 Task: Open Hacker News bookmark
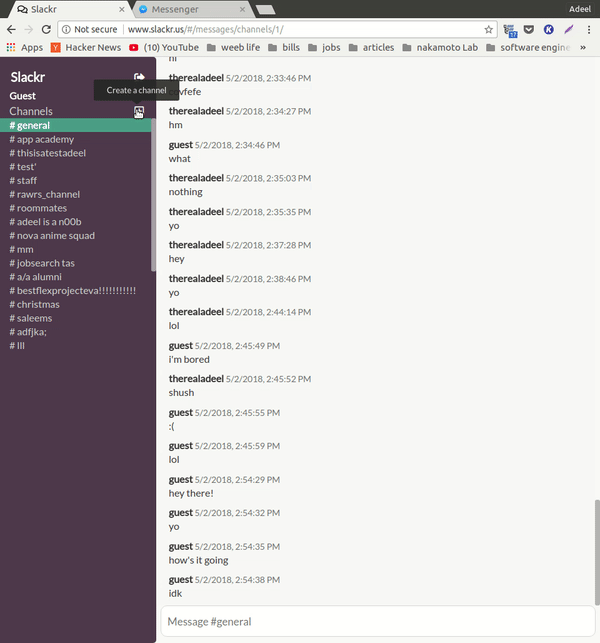(x=86, y=48)
